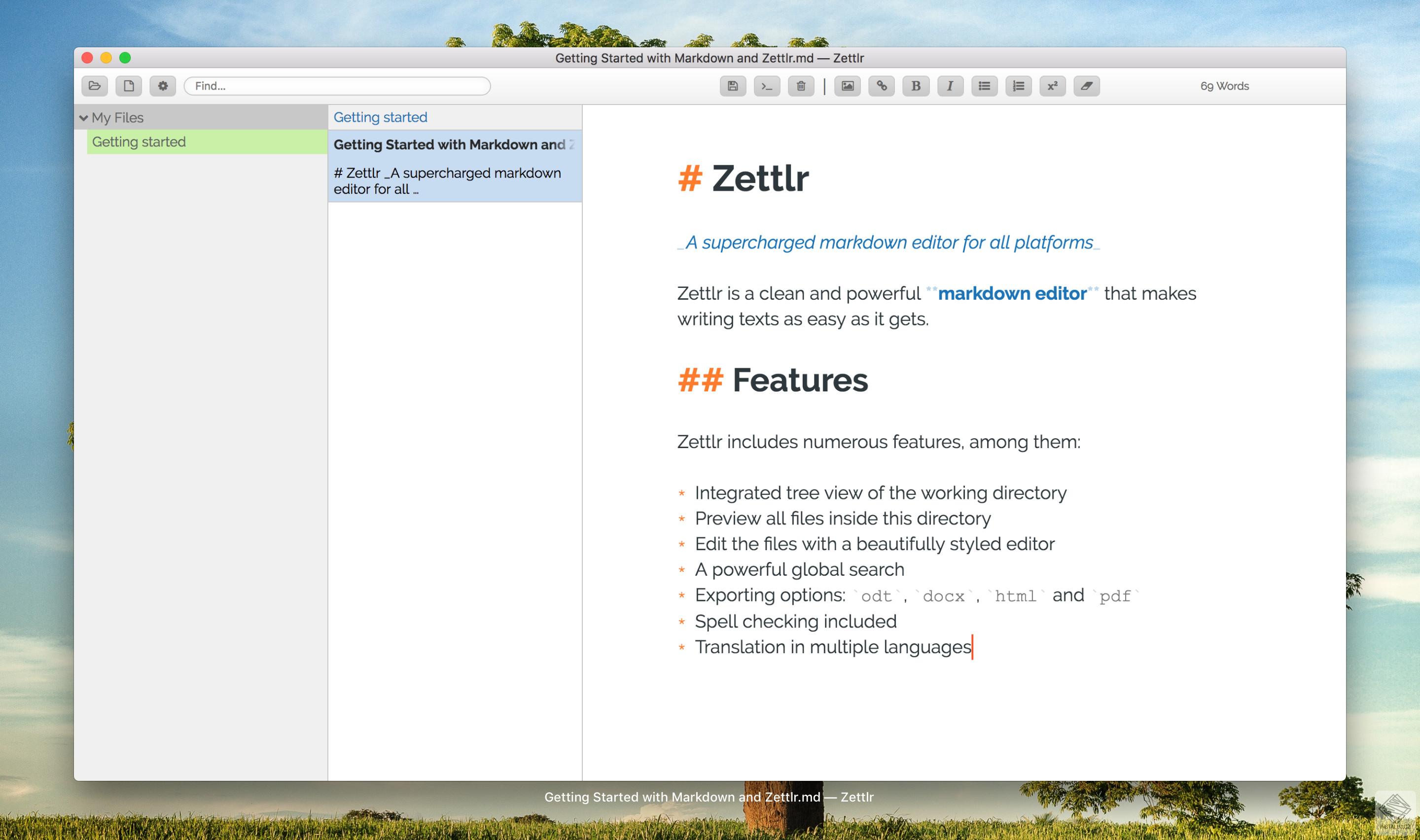1420x840 pixels.
Task: Open preferences via the gear icon
Action: [163, 86]
